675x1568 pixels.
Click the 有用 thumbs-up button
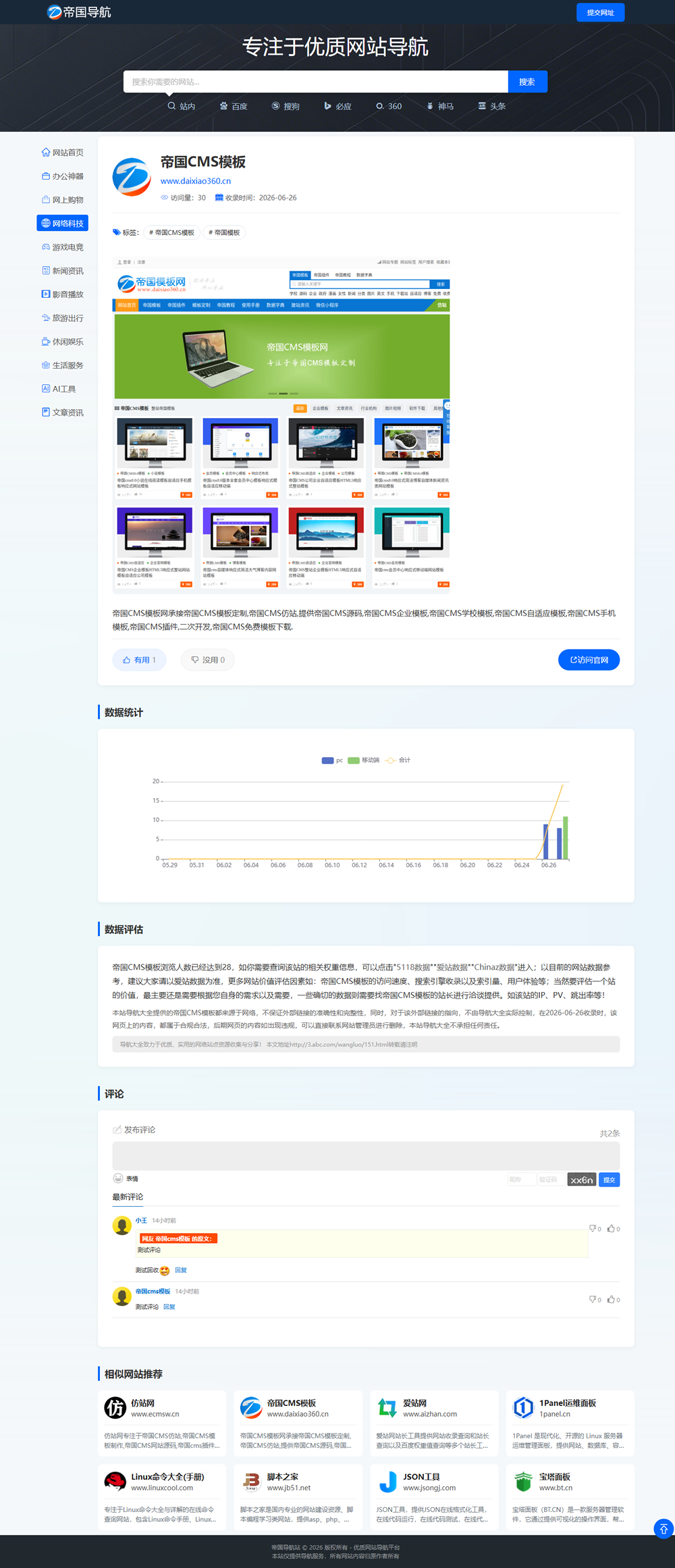(x=139, y=660)
